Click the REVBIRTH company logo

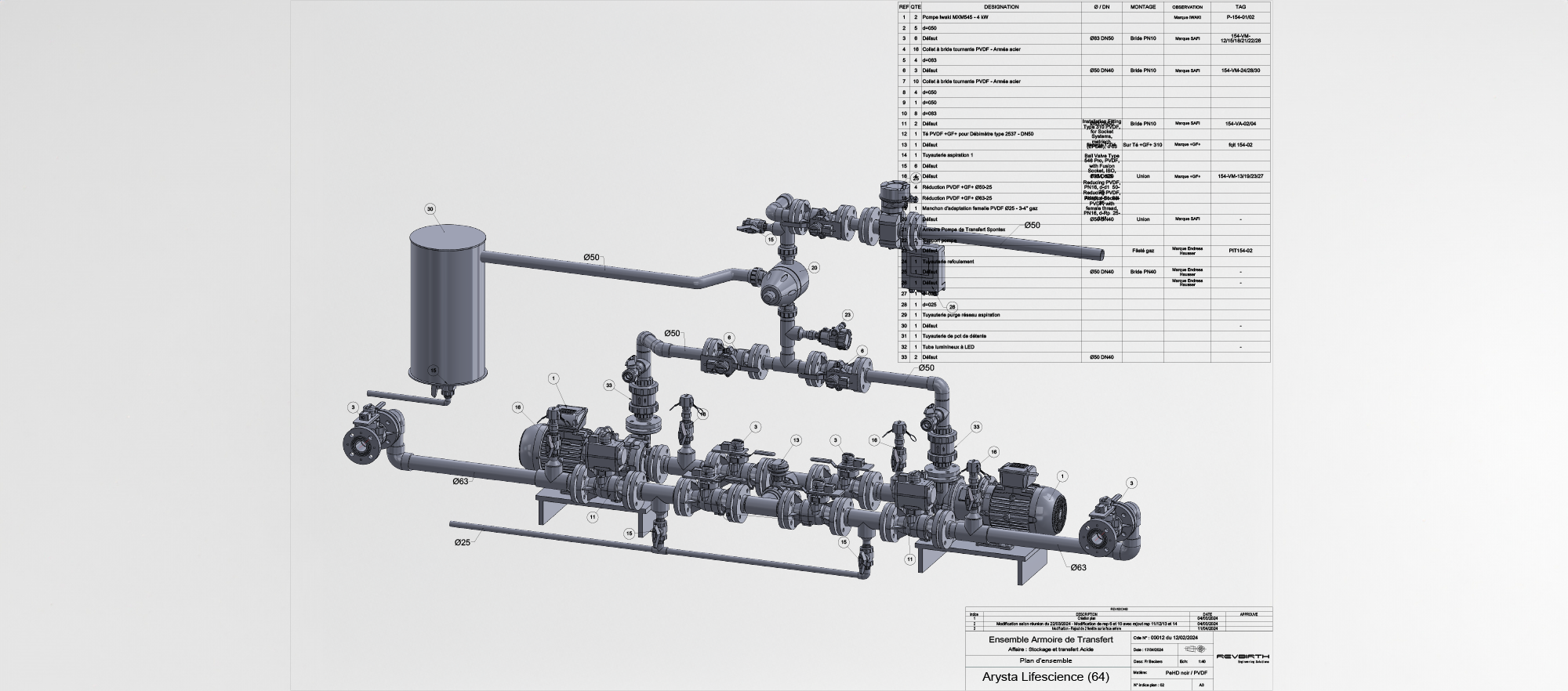1243,658
